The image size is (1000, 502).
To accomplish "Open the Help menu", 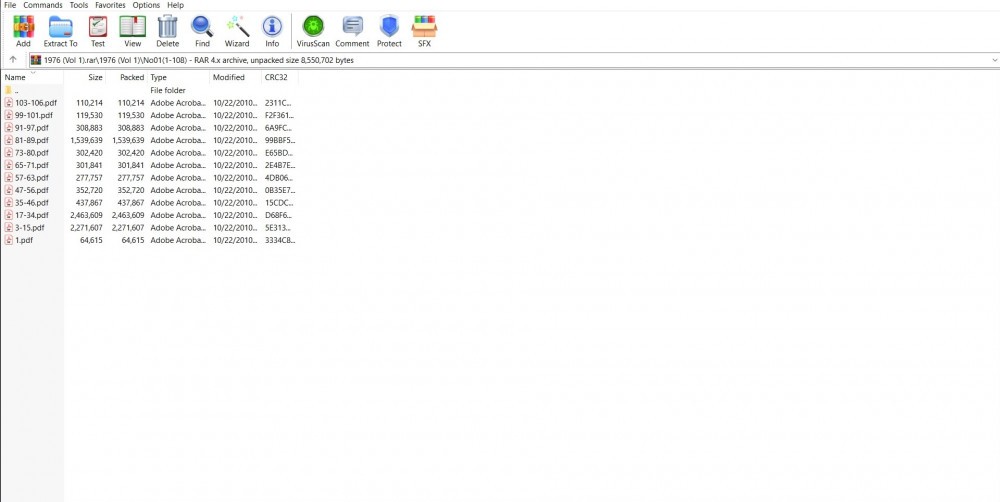I will [175, 5].
